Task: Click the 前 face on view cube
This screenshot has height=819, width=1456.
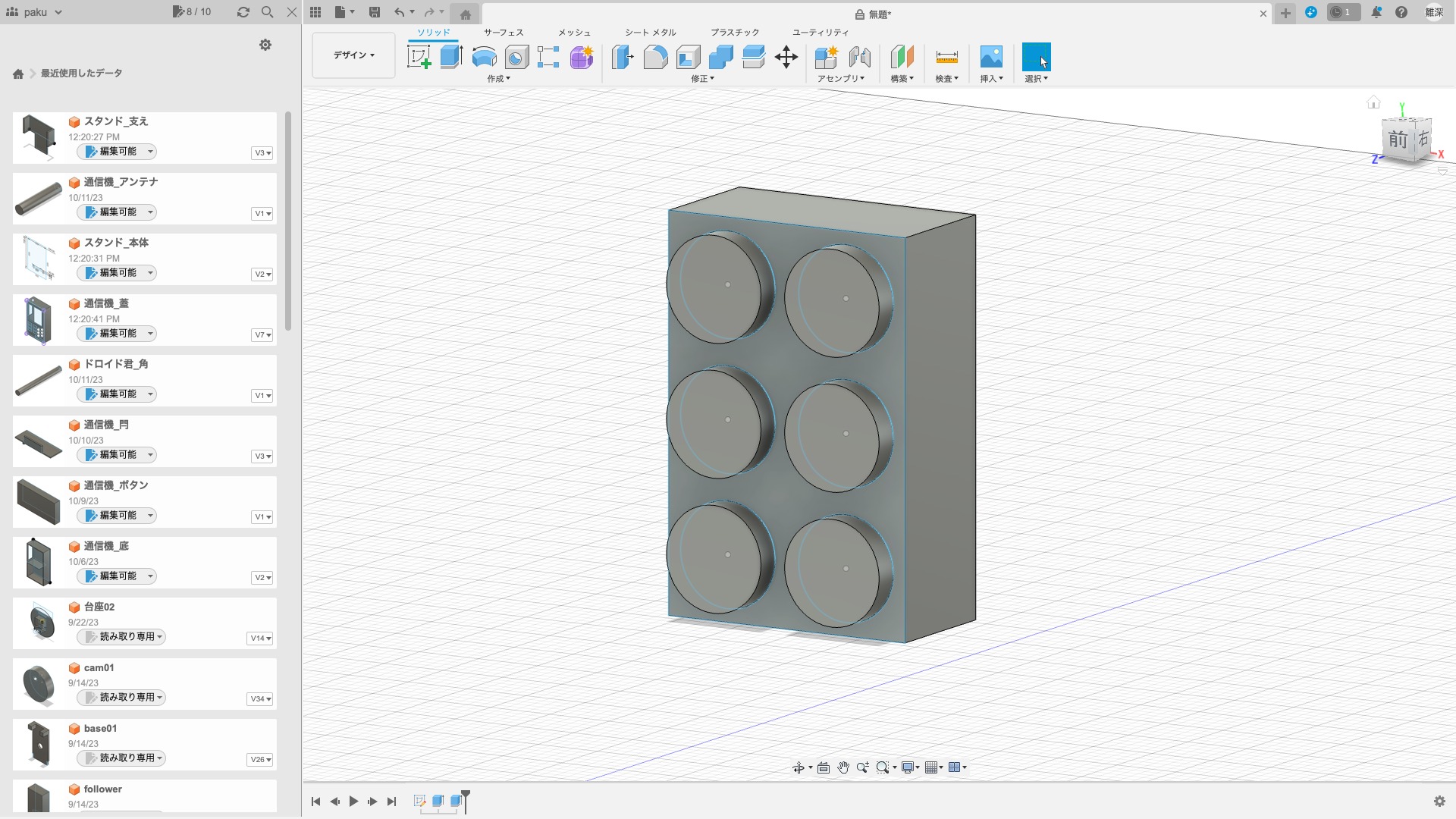Action: click(1398, 140)
